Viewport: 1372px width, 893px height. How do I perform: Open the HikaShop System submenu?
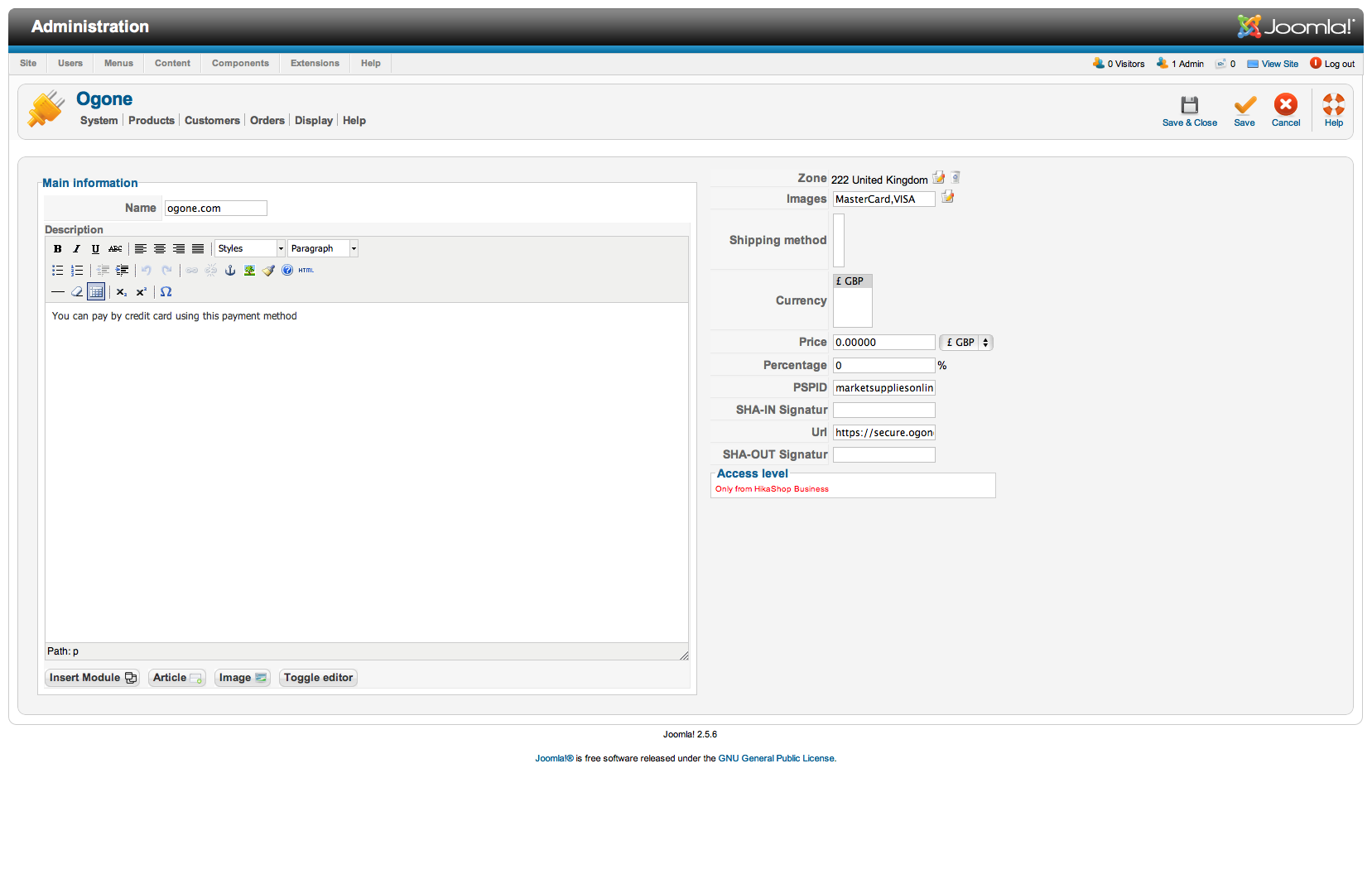coord(99,121)
